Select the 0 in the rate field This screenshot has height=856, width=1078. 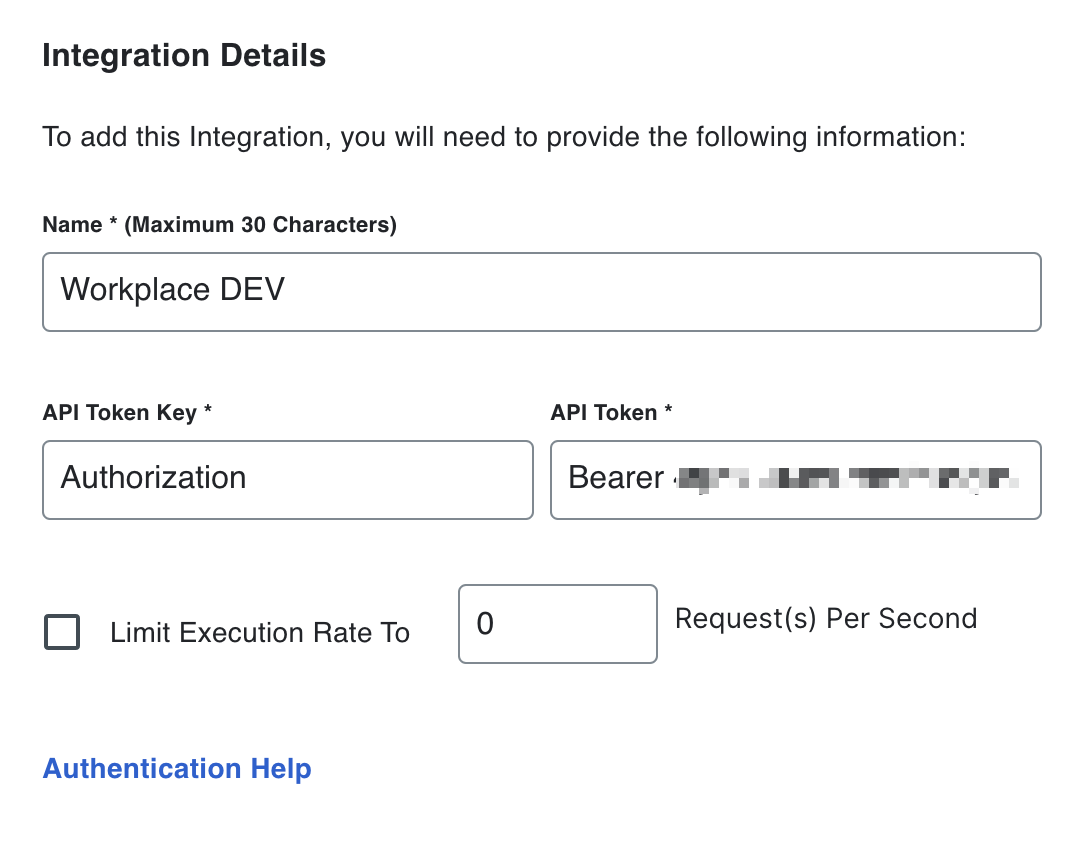point(484,623)
